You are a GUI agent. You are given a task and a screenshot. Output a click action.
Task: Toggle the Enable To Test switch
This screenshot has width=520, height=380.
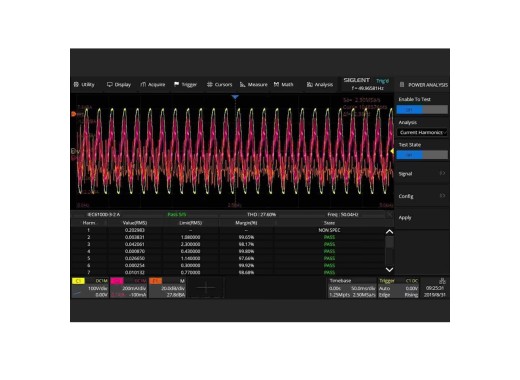point(422,110)
